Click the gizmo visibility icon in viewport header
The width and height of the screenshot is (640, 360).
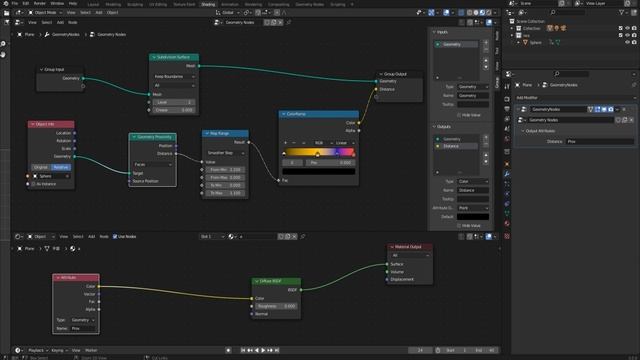click(x=431, y=13)
